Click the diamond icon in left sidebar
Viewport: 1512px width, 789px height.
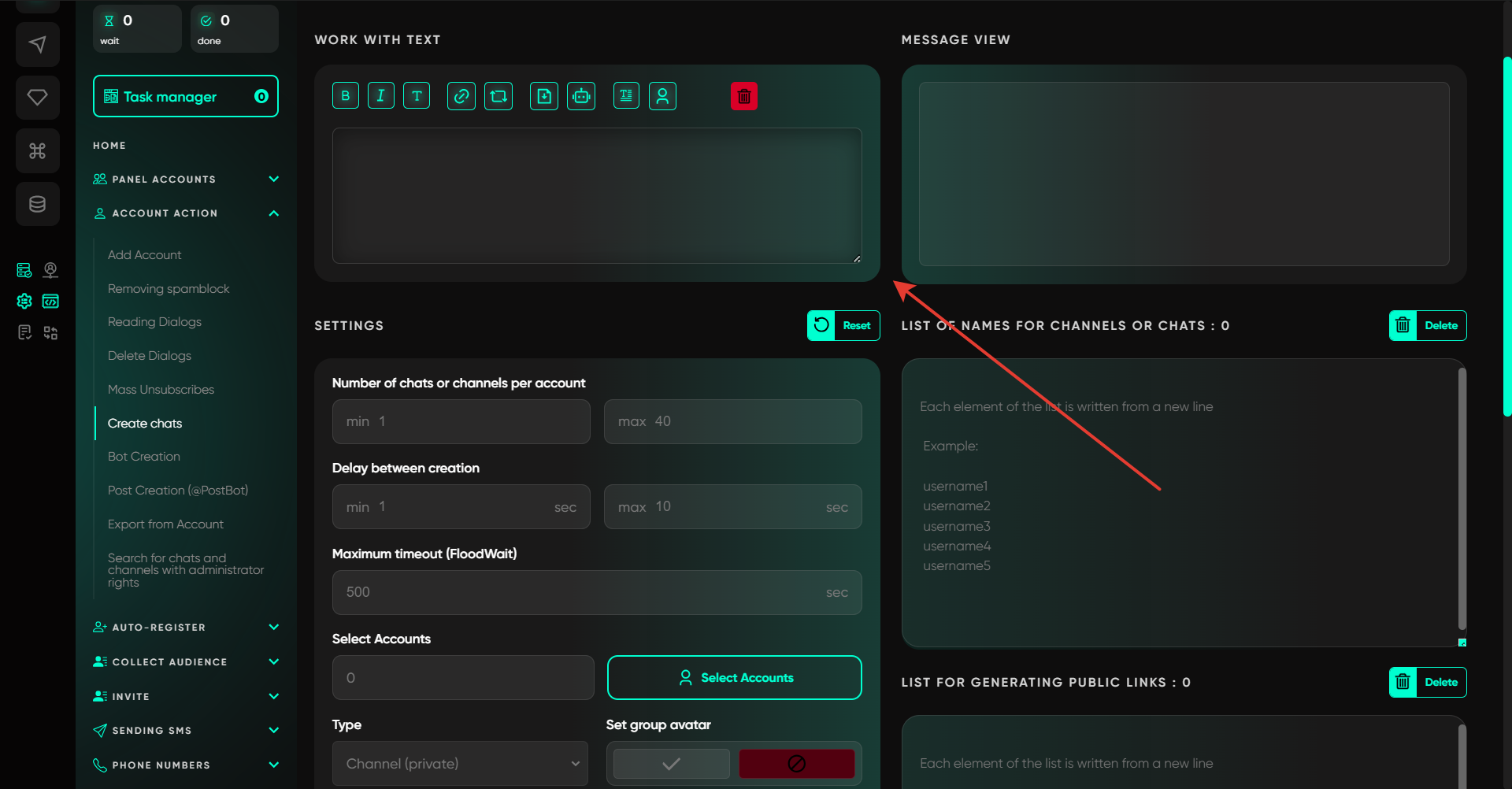[37, 98]
